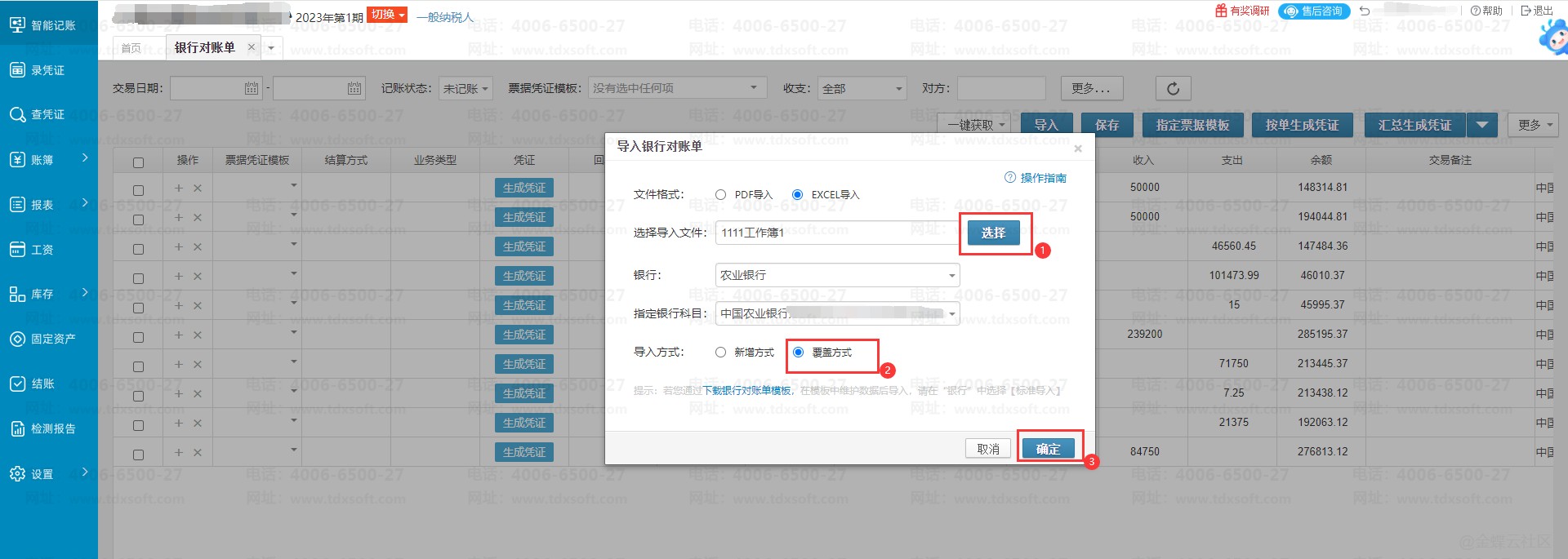Image resolution: width=1568 pixels, height=559 pixels.
Task: Open the 固定资产 module
Action: 18,339
